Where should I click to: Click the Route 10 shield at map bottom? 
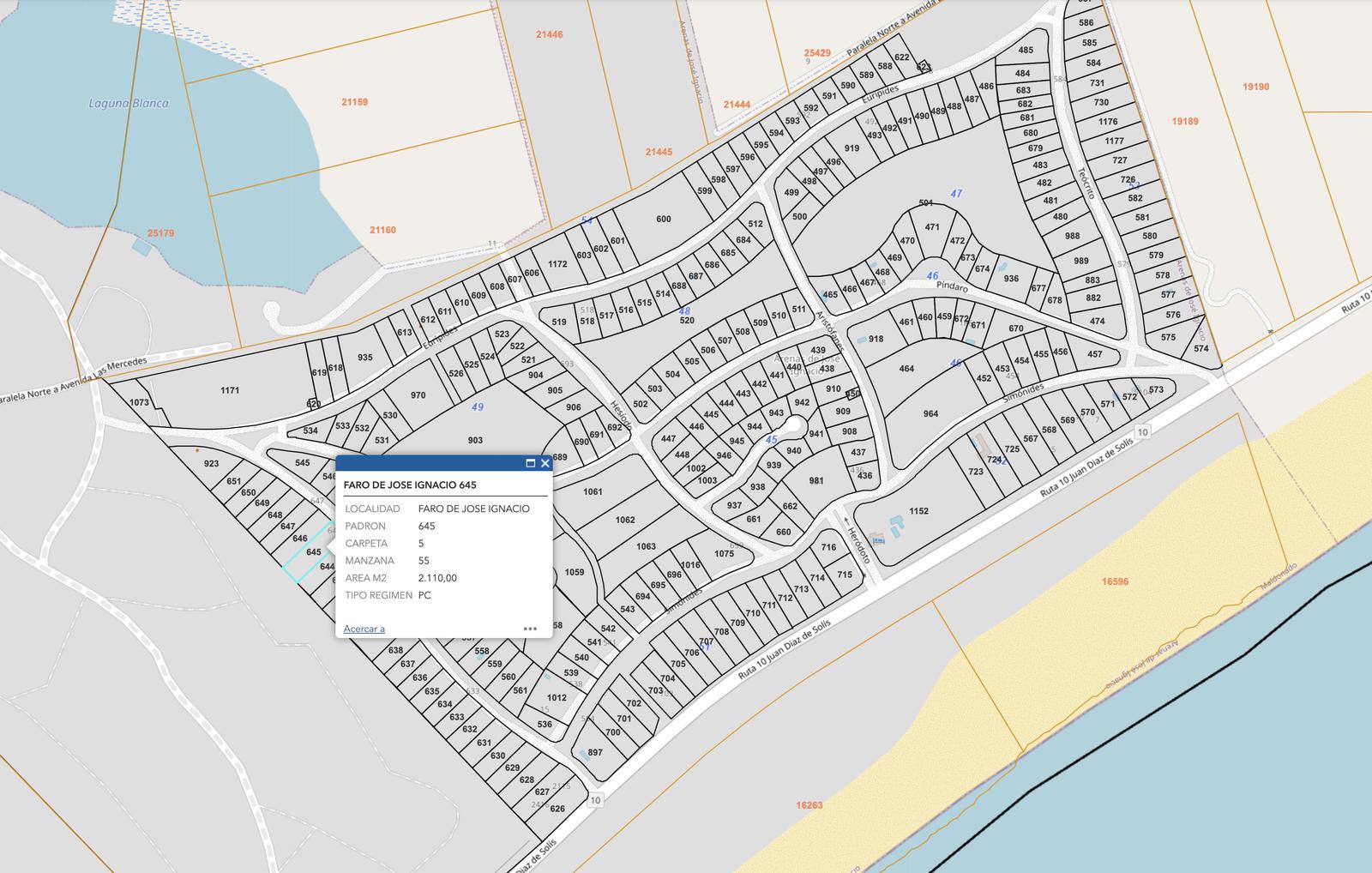point(595,799)
